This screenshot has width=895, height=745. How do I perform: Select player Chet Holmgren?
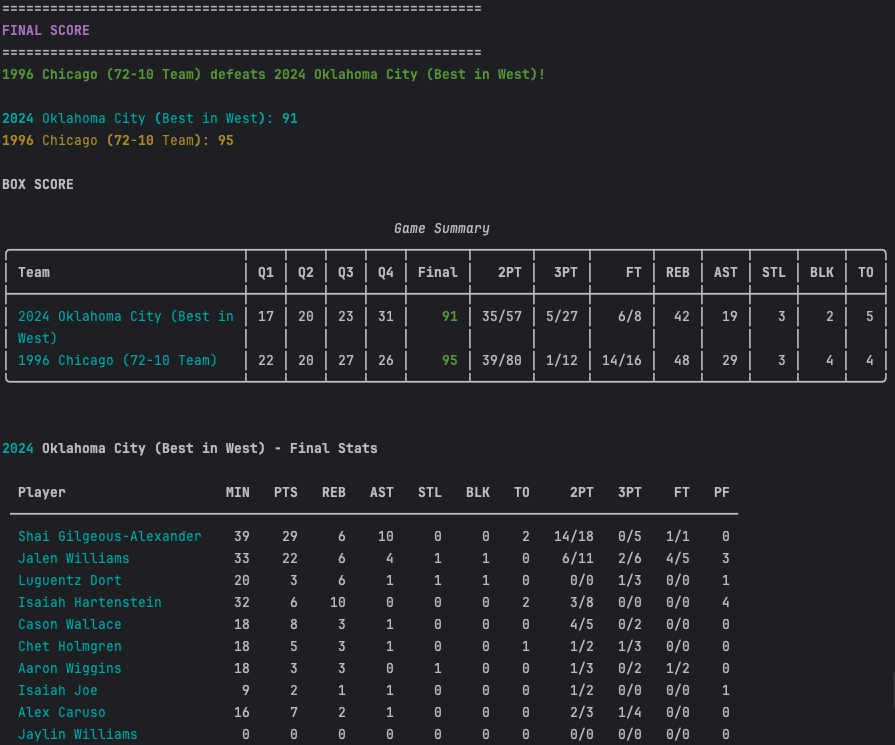pyautogui.click(x=70, y=647)
